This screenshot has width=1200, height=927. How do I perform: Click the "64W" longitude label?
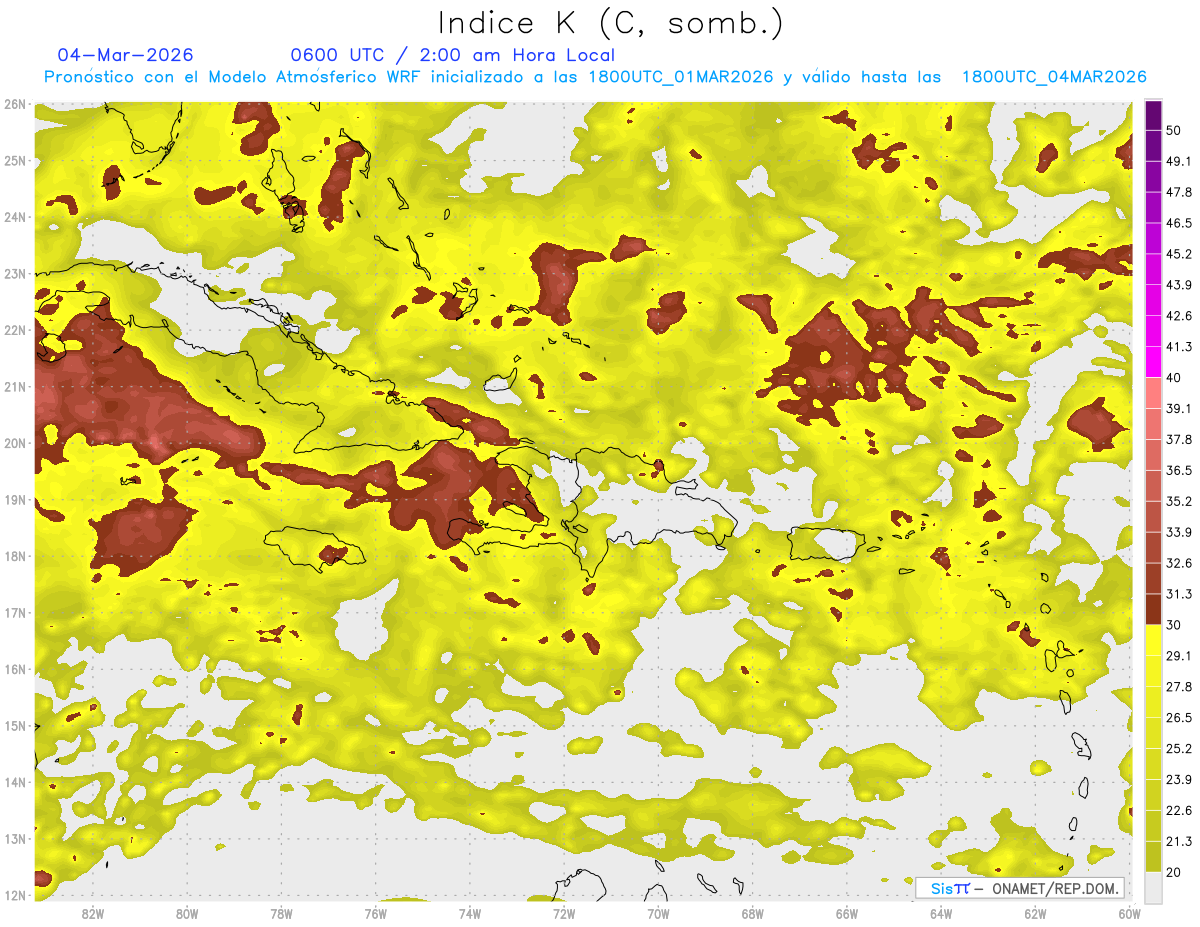click(941, 914)
